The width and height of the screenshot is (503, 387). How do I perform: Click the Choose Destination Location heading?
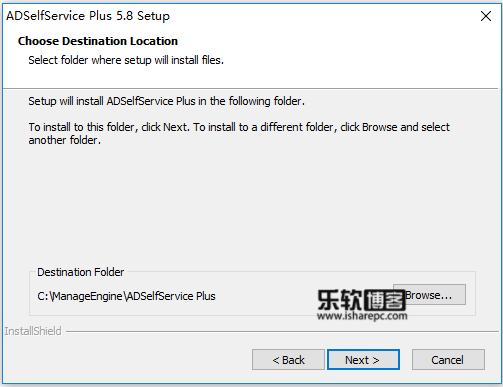pos(98,41)
